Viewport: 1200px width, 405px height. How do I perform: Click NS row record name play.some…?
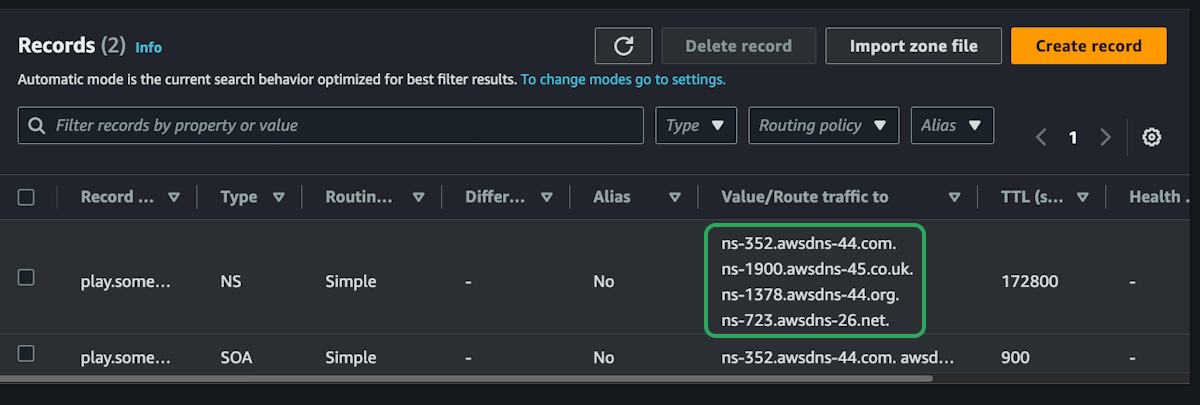click(126, 282)
